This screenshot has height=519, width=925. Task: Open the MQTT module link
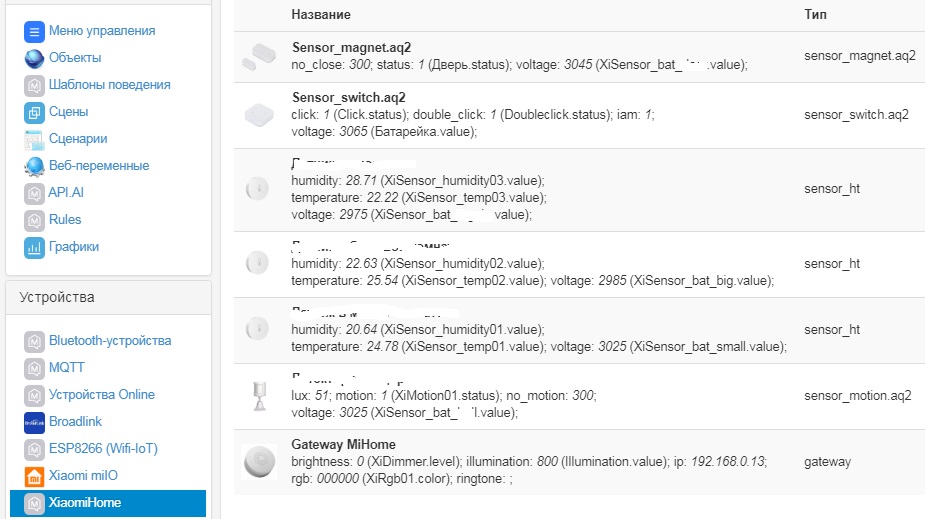tap(67, 368)
